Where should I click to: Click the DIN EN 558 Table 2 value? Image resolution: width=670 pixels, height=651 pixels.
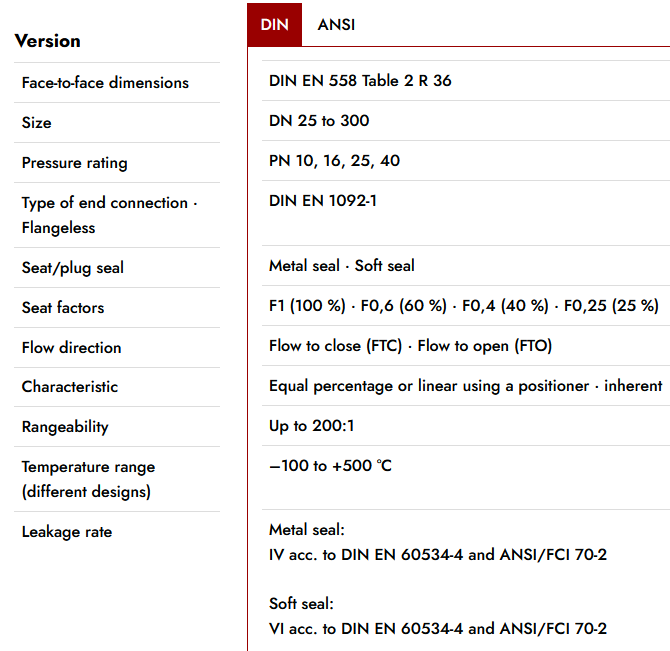(x=360, y=81)
